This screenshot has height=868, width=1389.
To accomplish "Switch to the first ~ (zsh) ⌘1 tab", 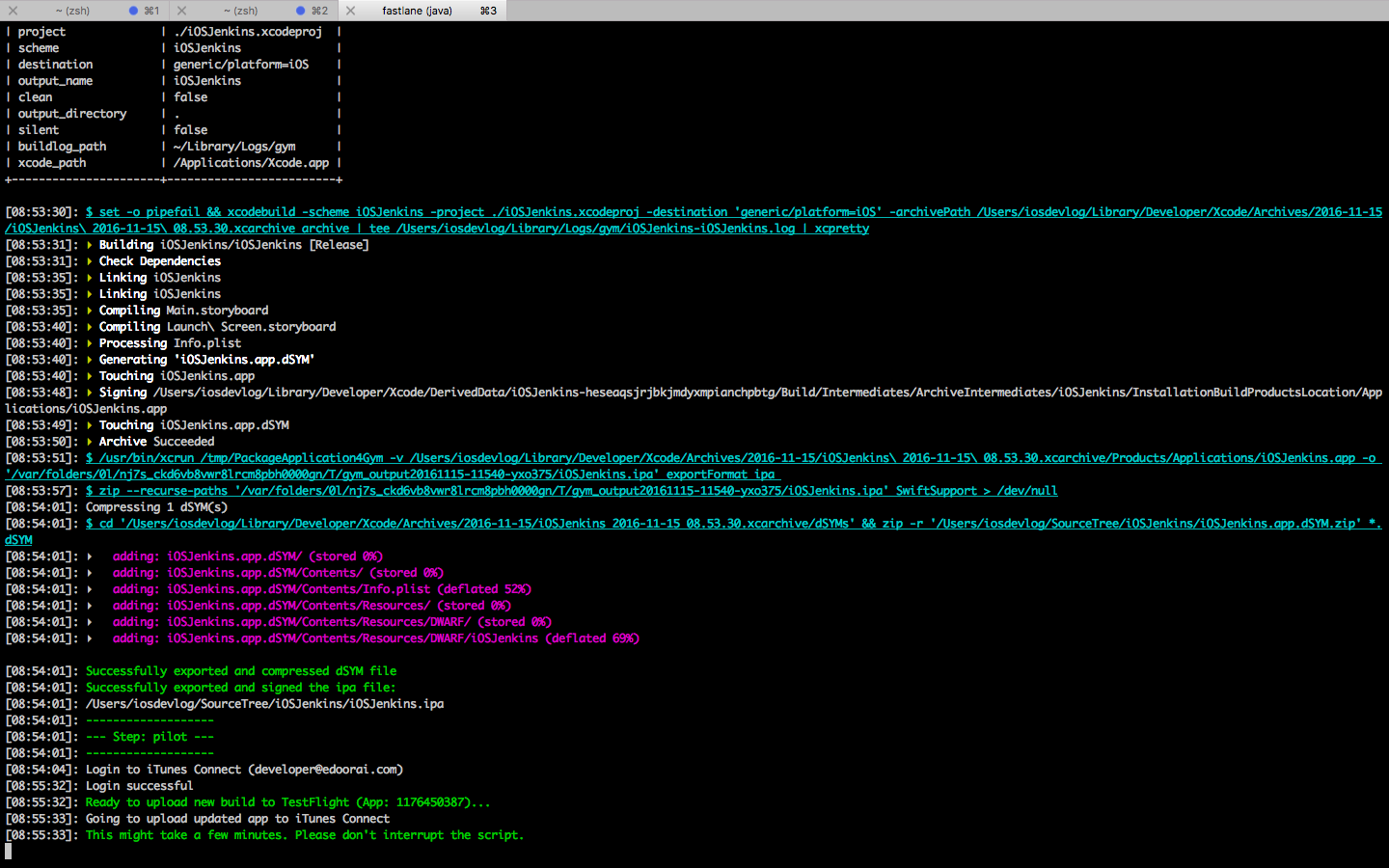I will point(84,11).
